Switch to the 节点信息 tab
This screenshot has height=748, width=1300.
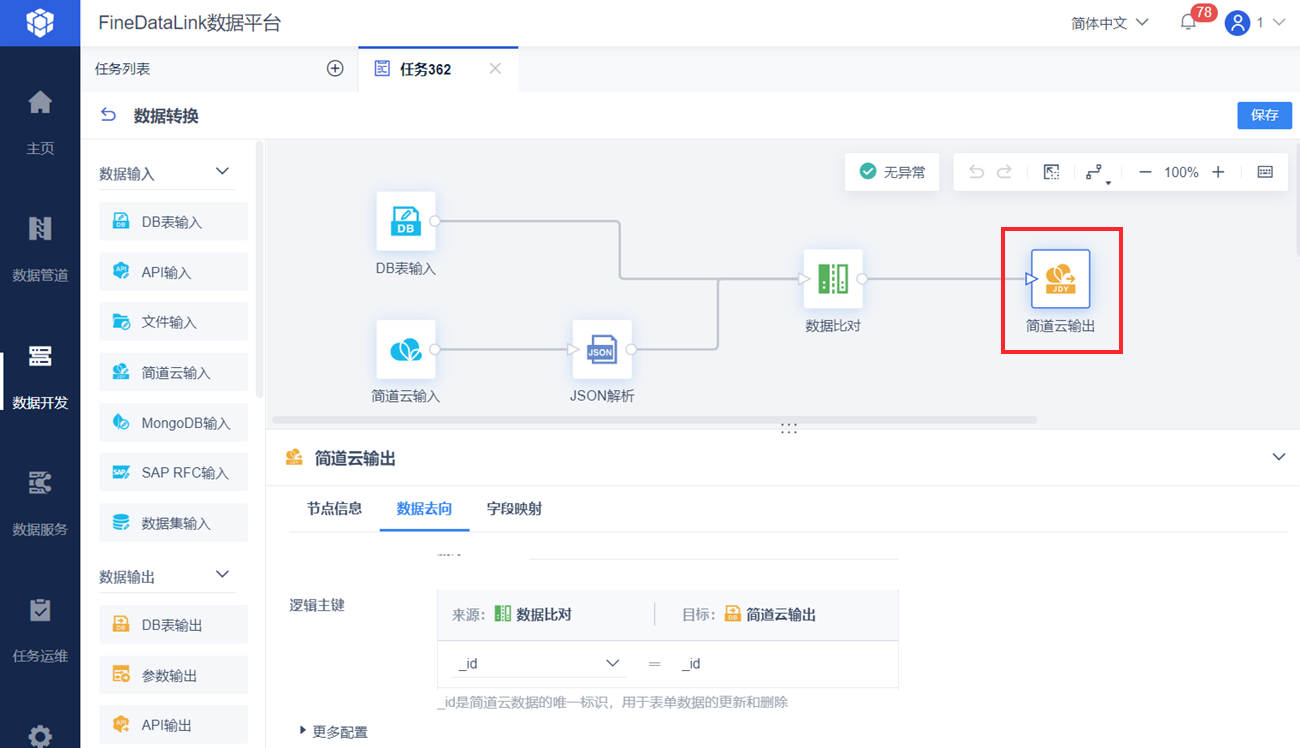(334, 508)
